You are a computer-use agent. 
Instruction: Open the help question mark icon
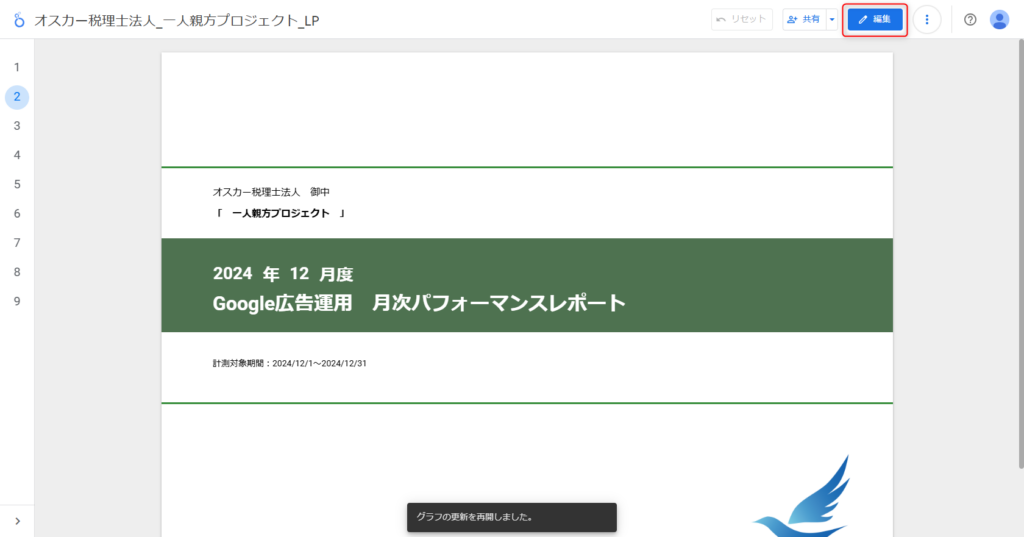tap(970, 20)
